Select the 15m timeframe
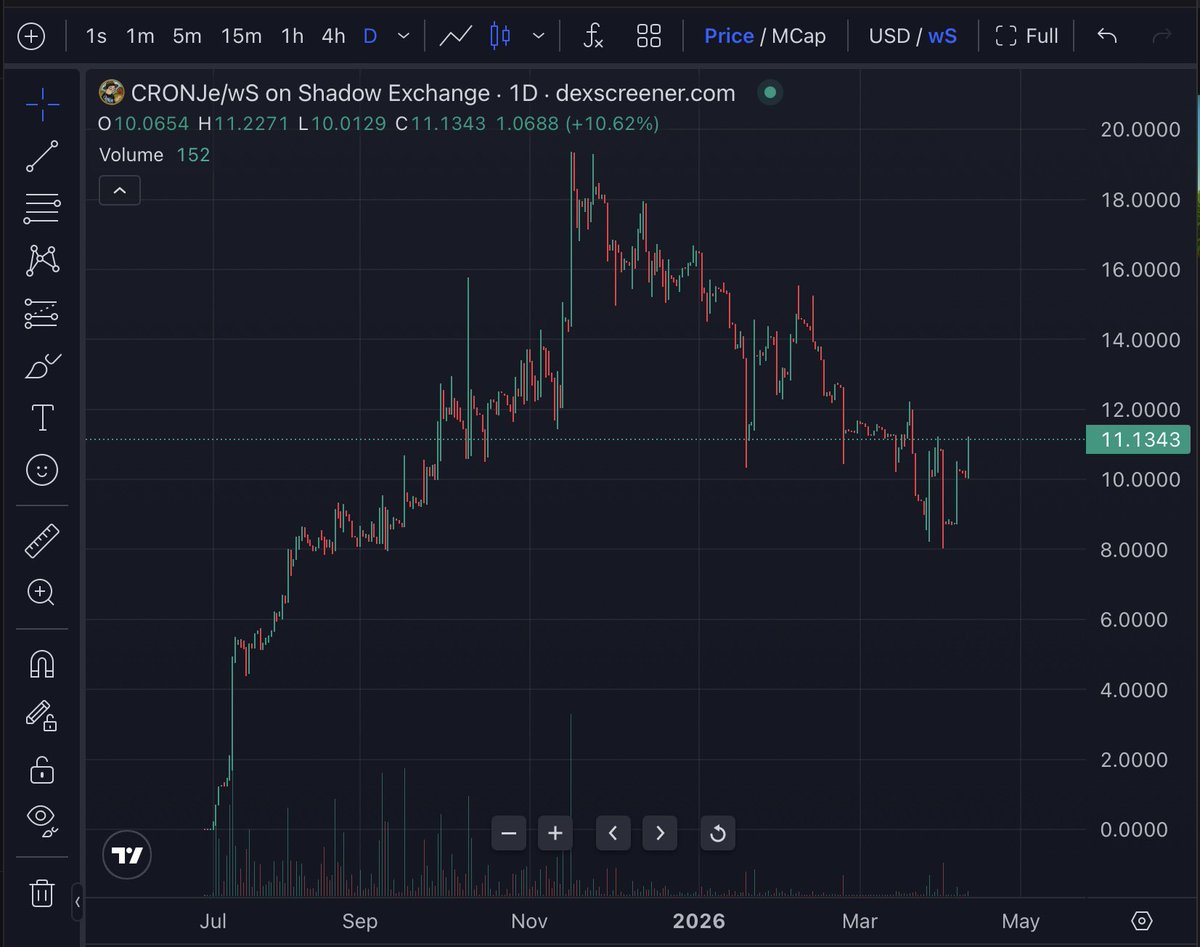Image resolution: width=1200 pixels, height=947 pixels. click(241, 36)
